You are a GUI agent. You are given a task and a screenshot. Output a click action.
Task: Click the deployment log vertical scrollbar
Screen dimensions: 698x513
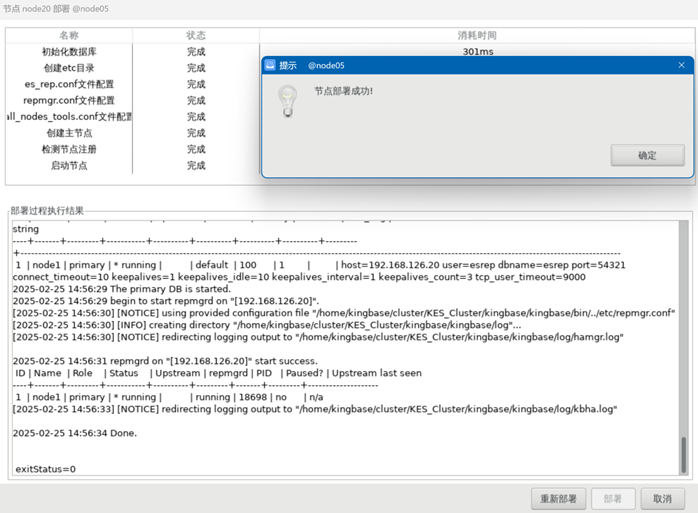point(684,454)
